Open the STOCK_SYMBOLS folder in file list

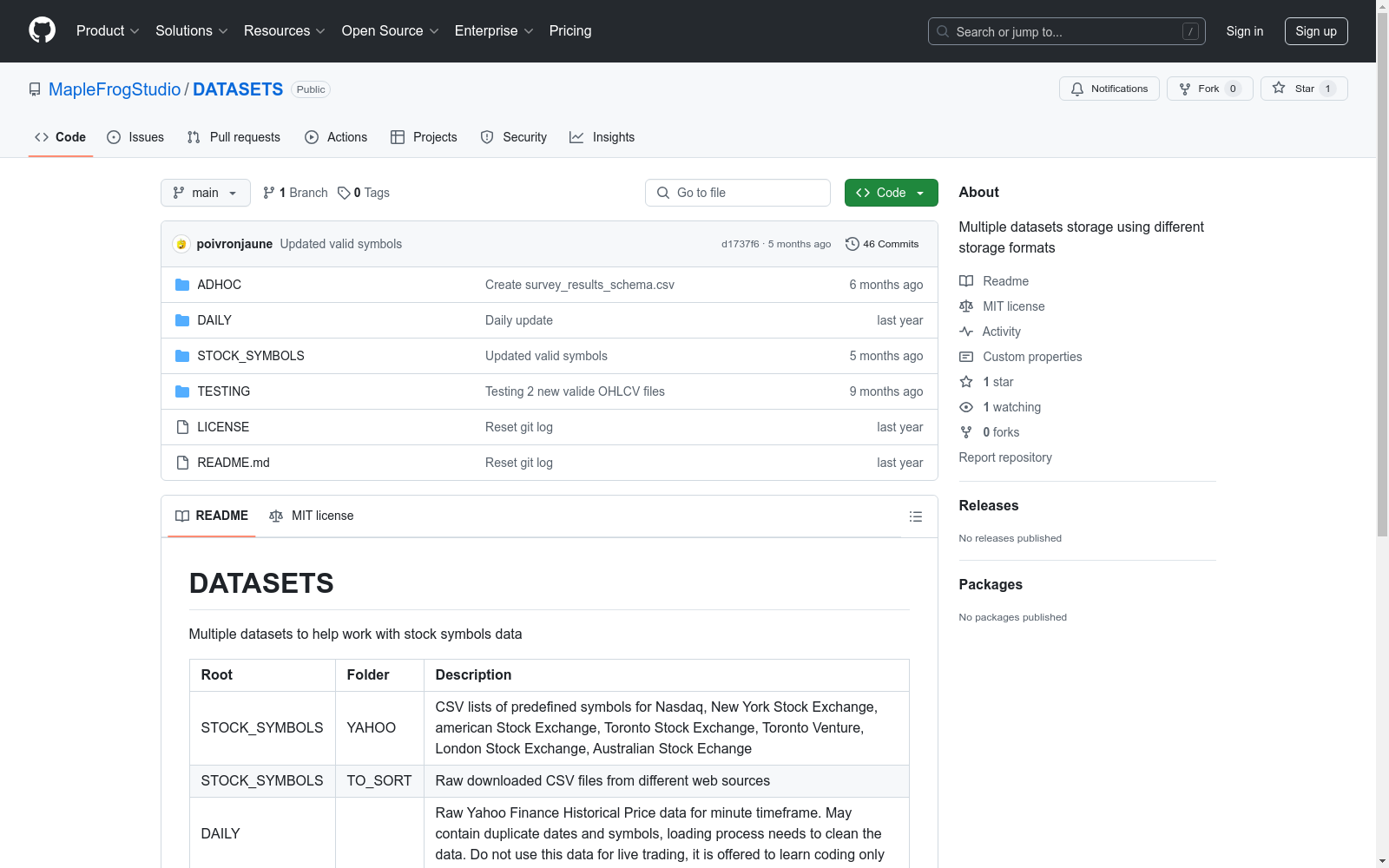251,356
